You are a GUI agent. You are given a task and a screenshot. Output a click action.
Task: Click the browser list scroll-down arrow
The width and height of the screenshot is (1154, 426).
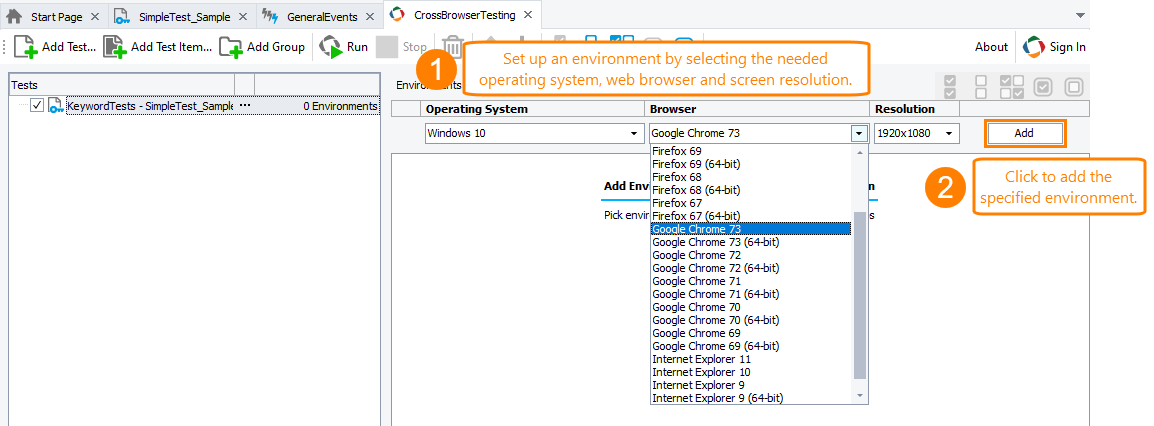[859, 397]
